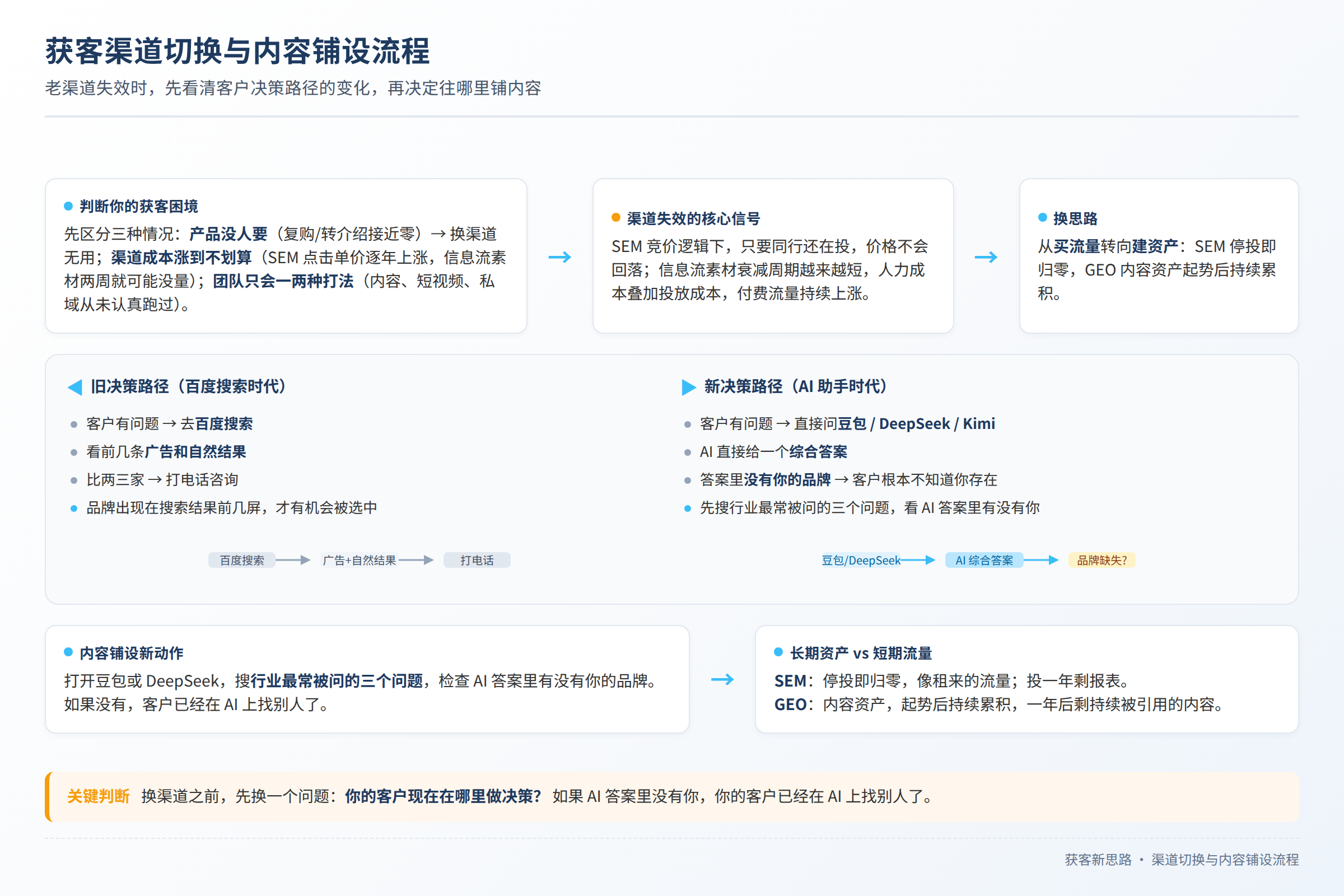This screenshot has width=1344, height=896.
Task: Click the title 获客渠道切换与内容铺设流程
Action: (x=237, y=52)
